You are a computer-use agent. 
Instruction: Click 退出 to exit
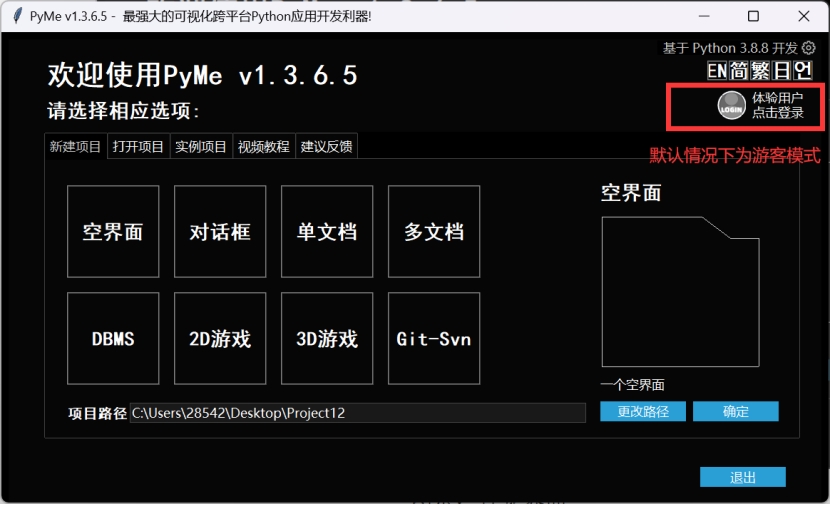[x=743, y=477]
